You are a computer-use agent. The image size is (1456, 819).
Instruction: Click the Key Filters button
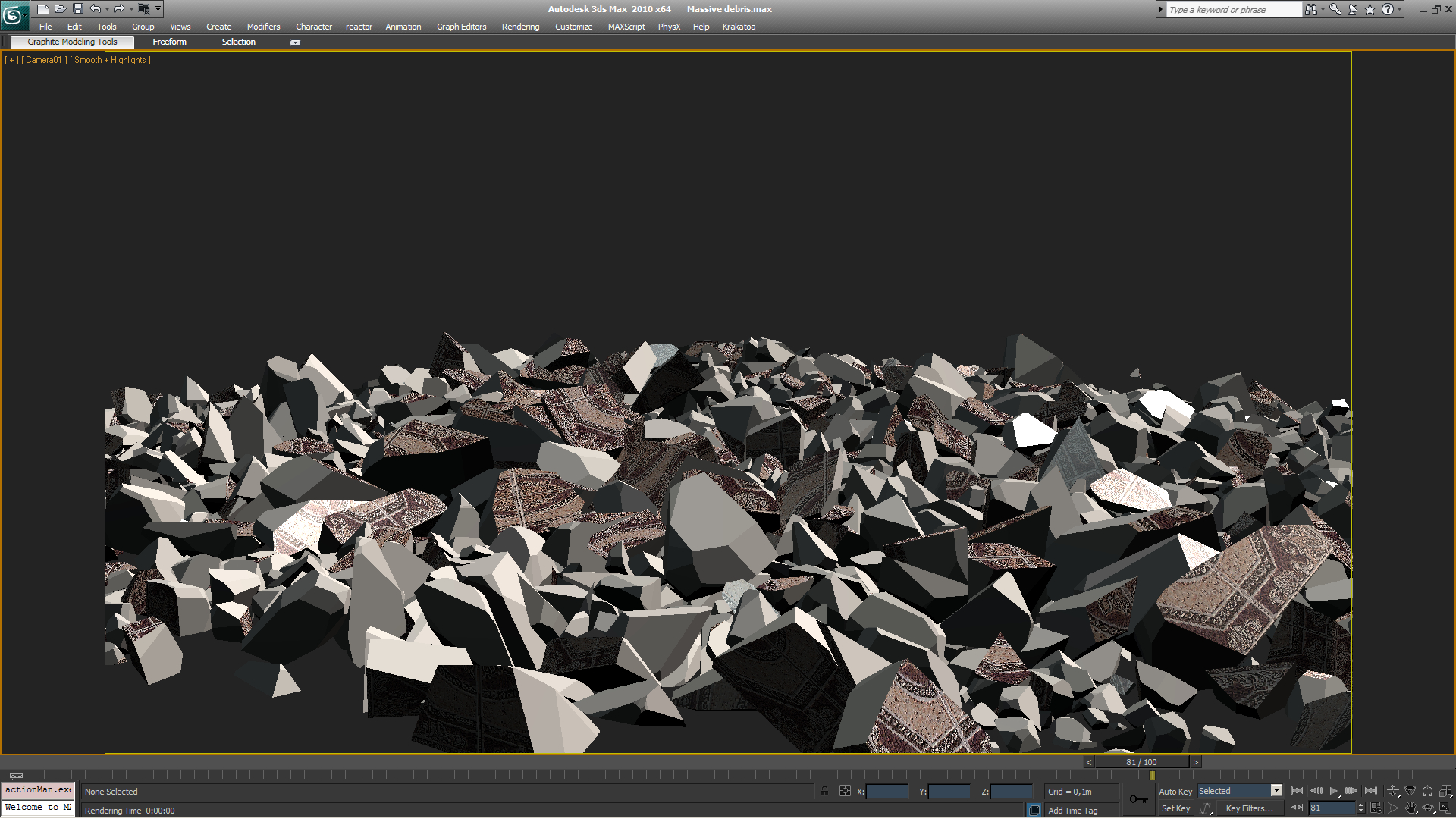click(1249, 808)
